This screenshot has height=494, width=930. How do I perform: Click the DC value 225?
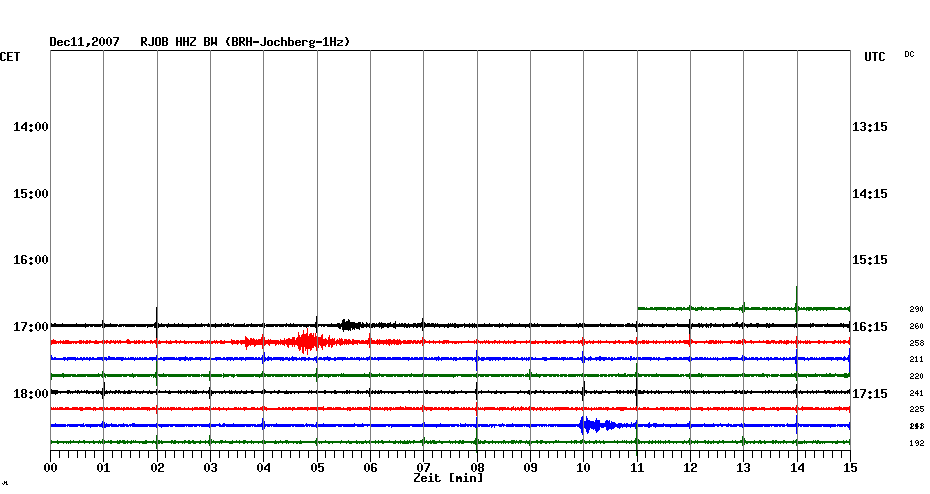click(916, 409)
